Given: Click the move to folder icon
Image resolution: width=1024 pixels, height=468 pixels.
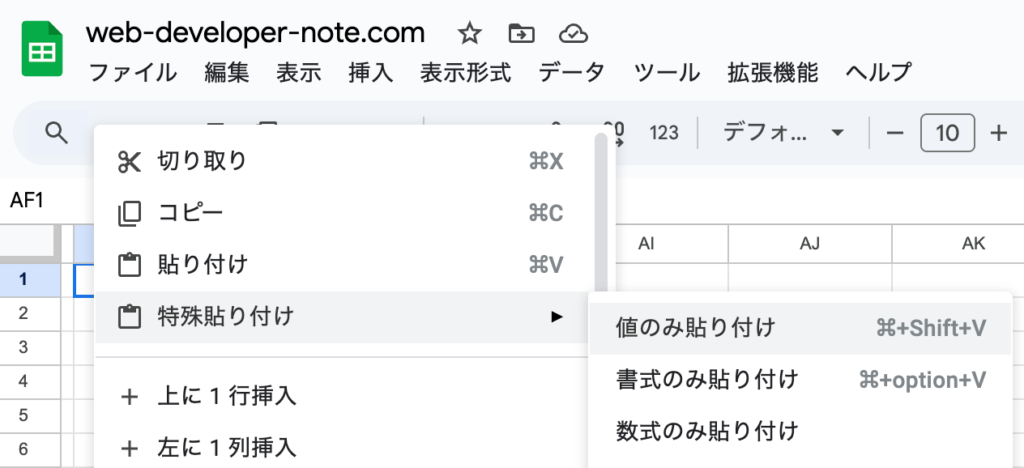Looking at the screenshot, I should coord(521,34).
